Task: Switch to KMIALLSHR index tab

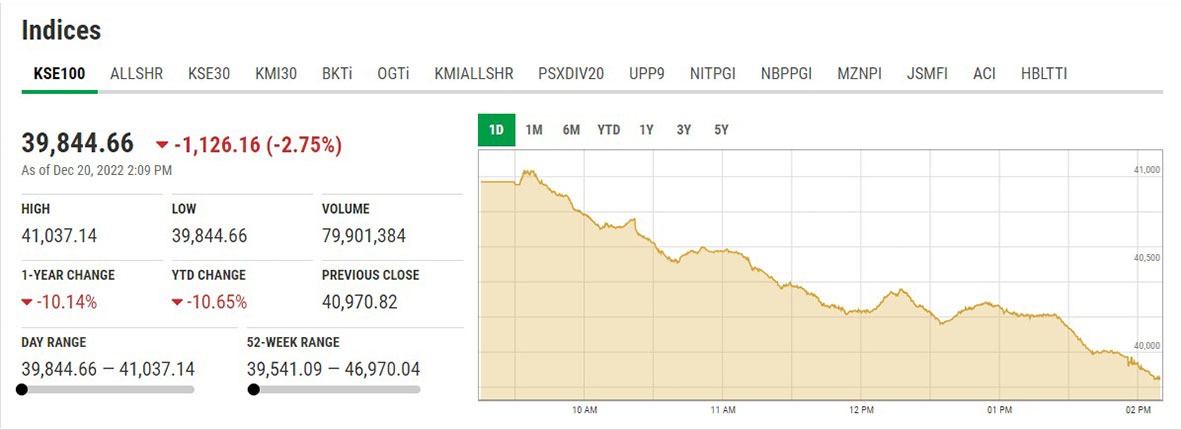Action: [x=474, y=74]
